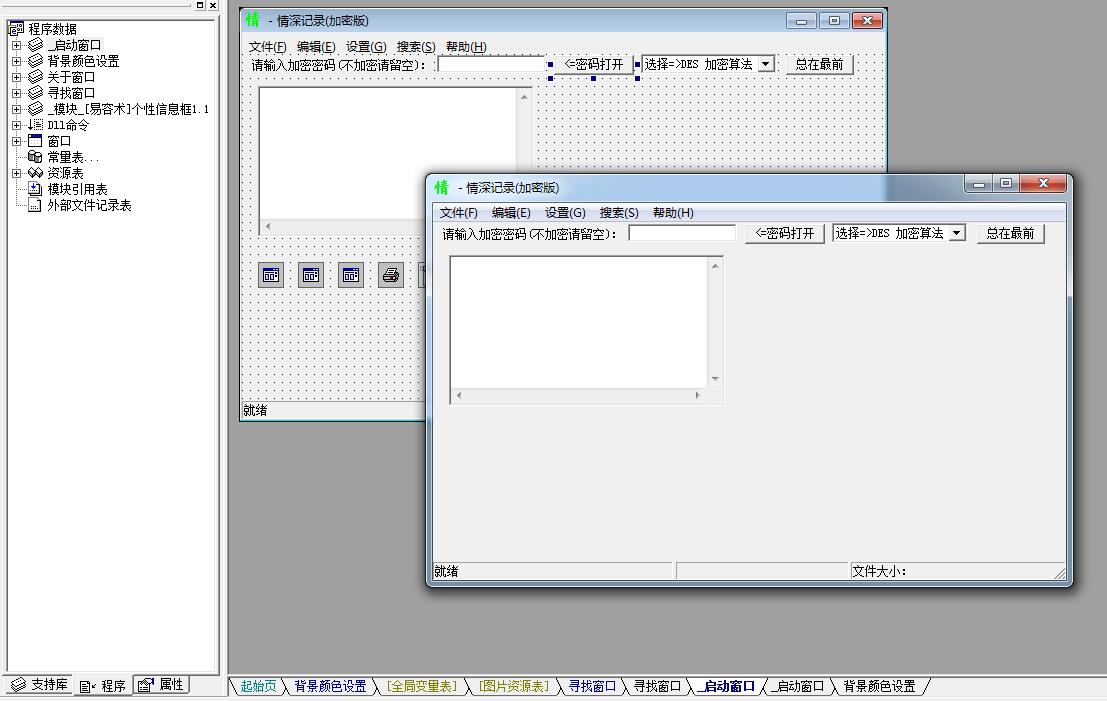Image resolution: width=1107 pixels, height=701 pixels.
Task: Expand the 资源表 tree node
Action: [x=16, y=173]
